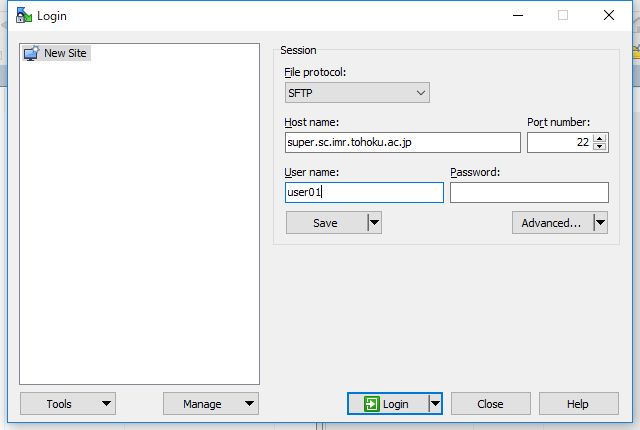640x430 pixels.
Task: Open the Manage menu button
Action: click(211, 403)
